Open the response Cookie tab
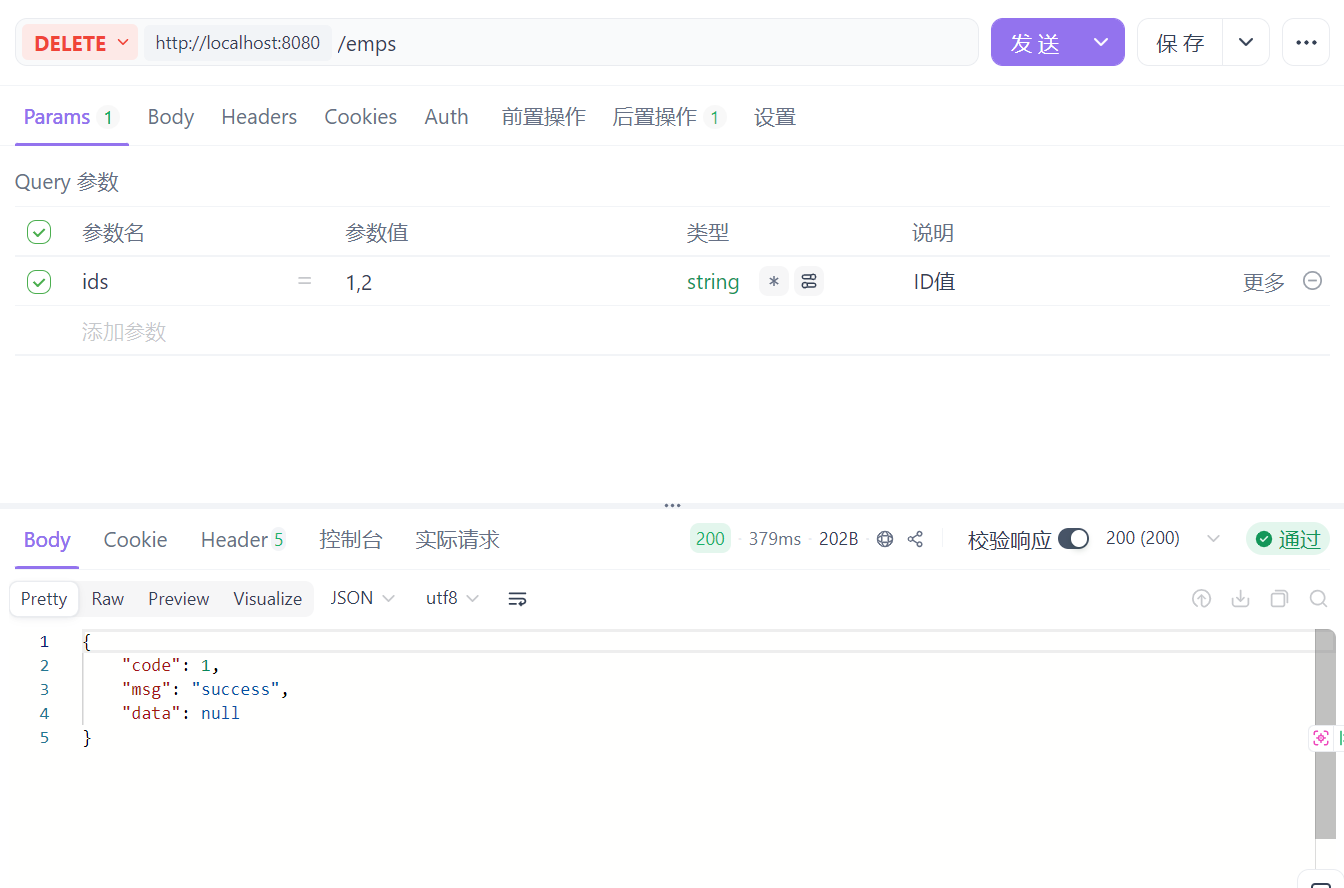The width and height of the screenshot is (1344, 888). [x=135, y=540]
